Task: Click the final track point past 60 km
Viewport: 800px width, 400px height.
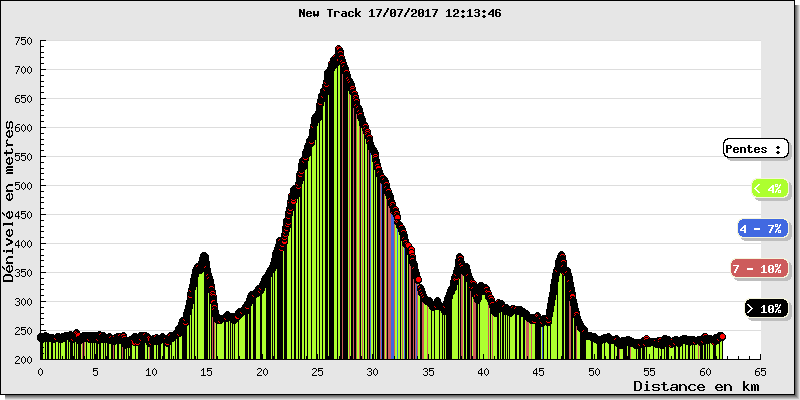Action: (x=721, y=337)
